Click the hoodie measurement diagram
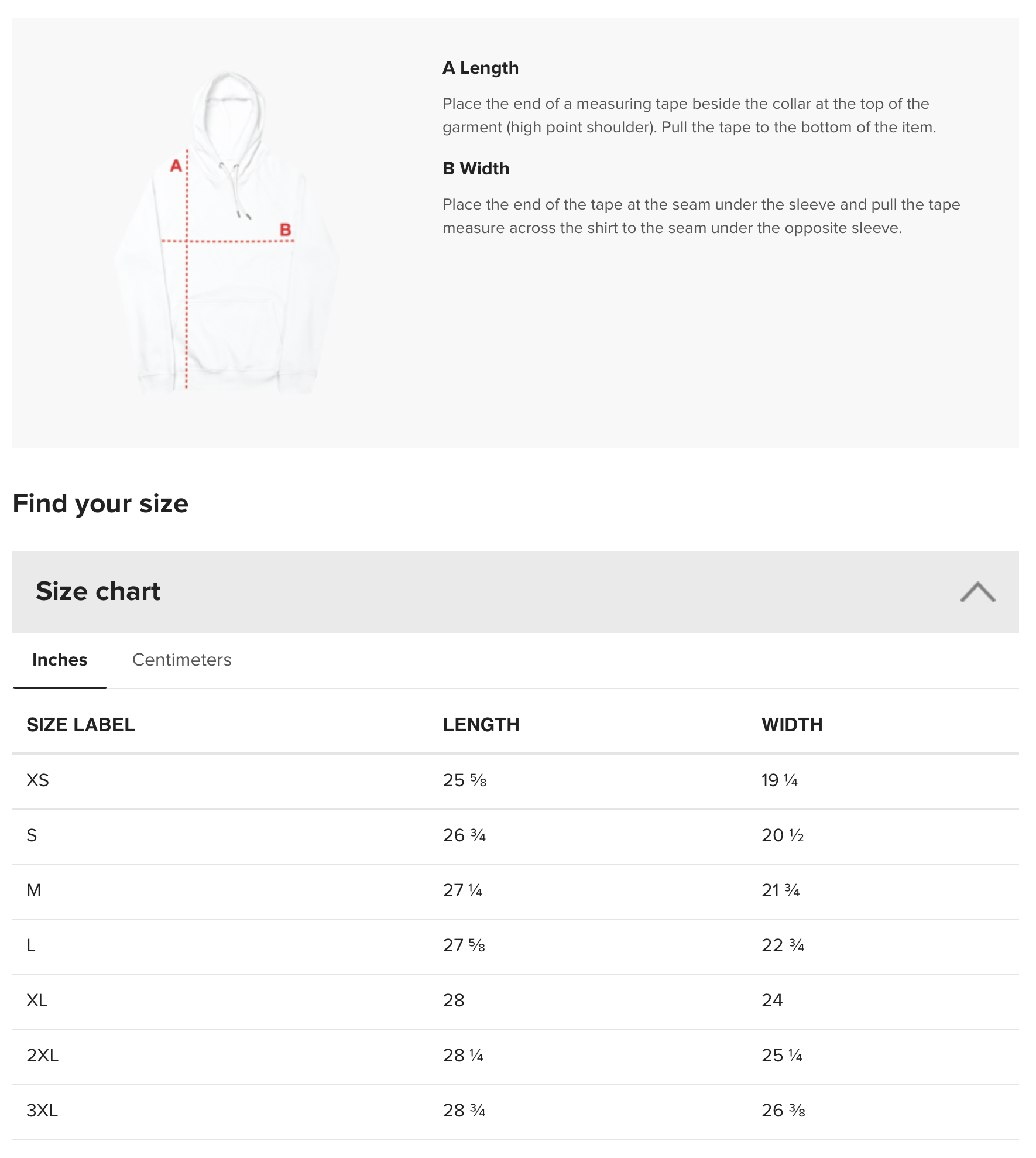 (227, 232)
